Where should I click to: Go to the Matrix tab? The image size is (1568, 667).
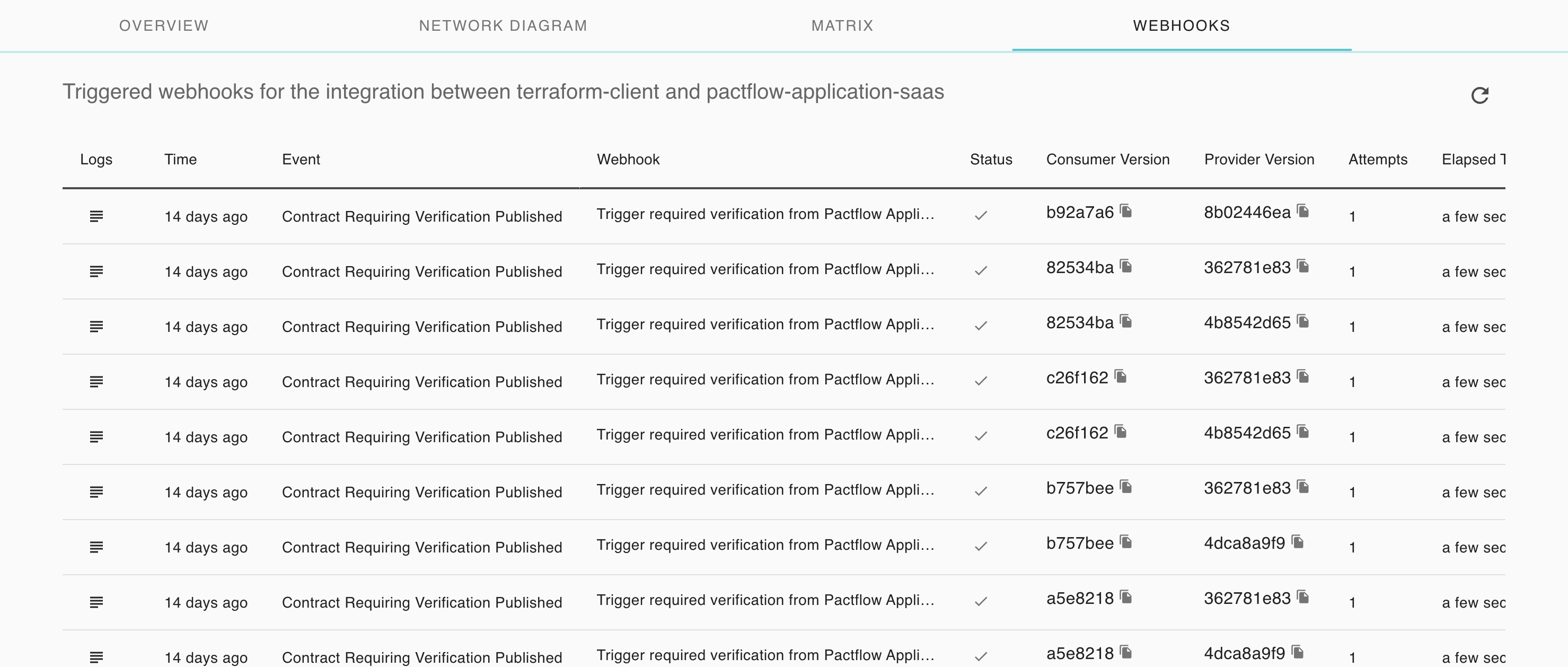pos(842,25)
